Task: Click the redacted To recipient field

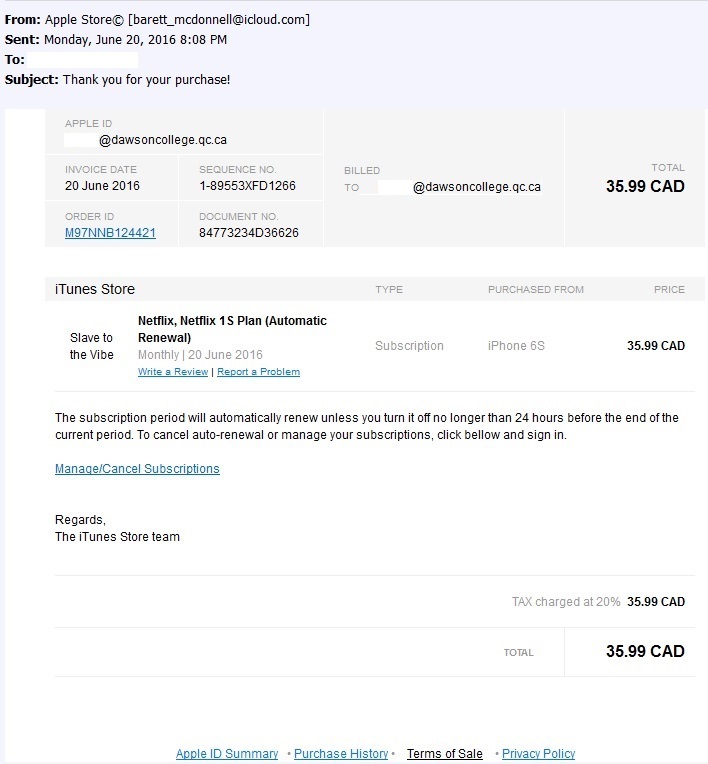Action: tap(82, 59)
